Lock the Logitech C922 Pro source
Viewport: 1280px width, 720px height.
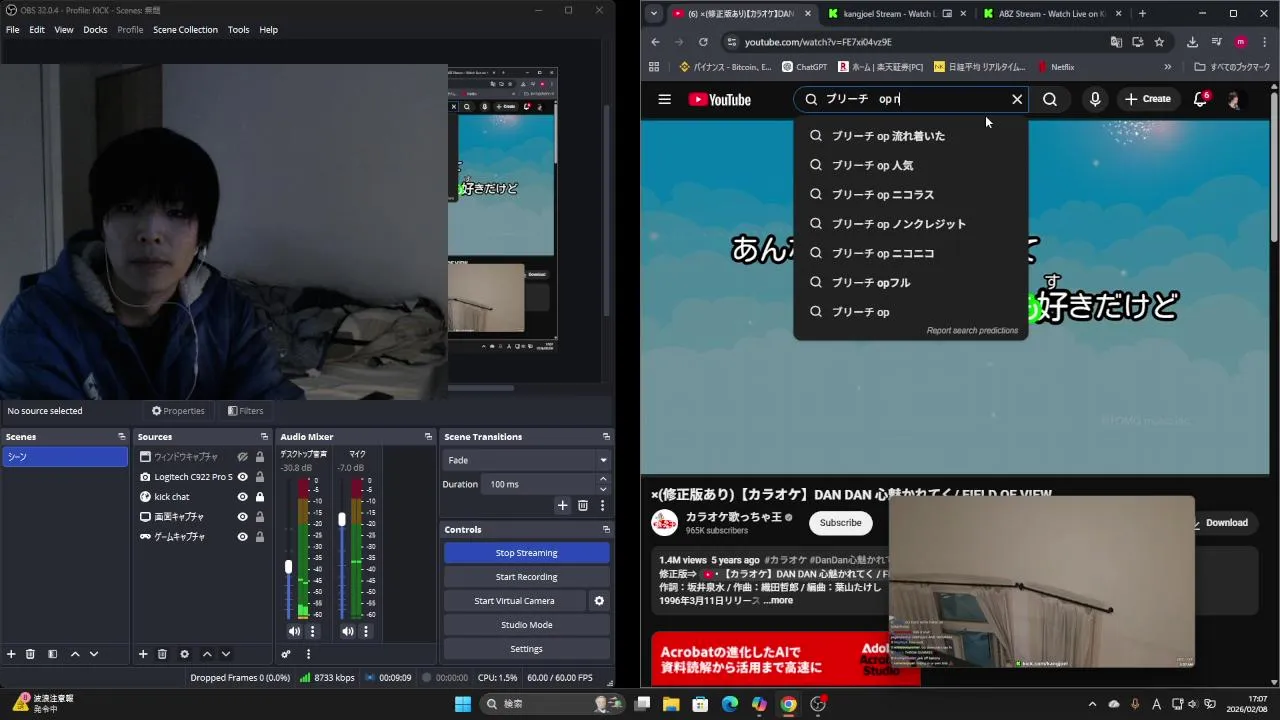tap(260, 477)
